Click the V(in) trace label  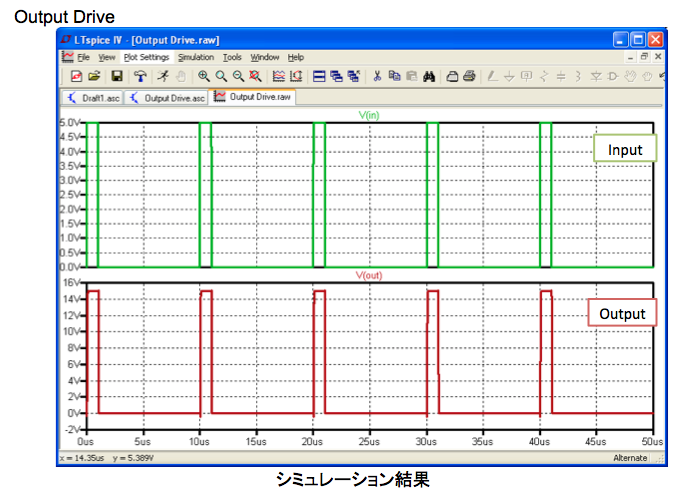(x=370, y=116)
